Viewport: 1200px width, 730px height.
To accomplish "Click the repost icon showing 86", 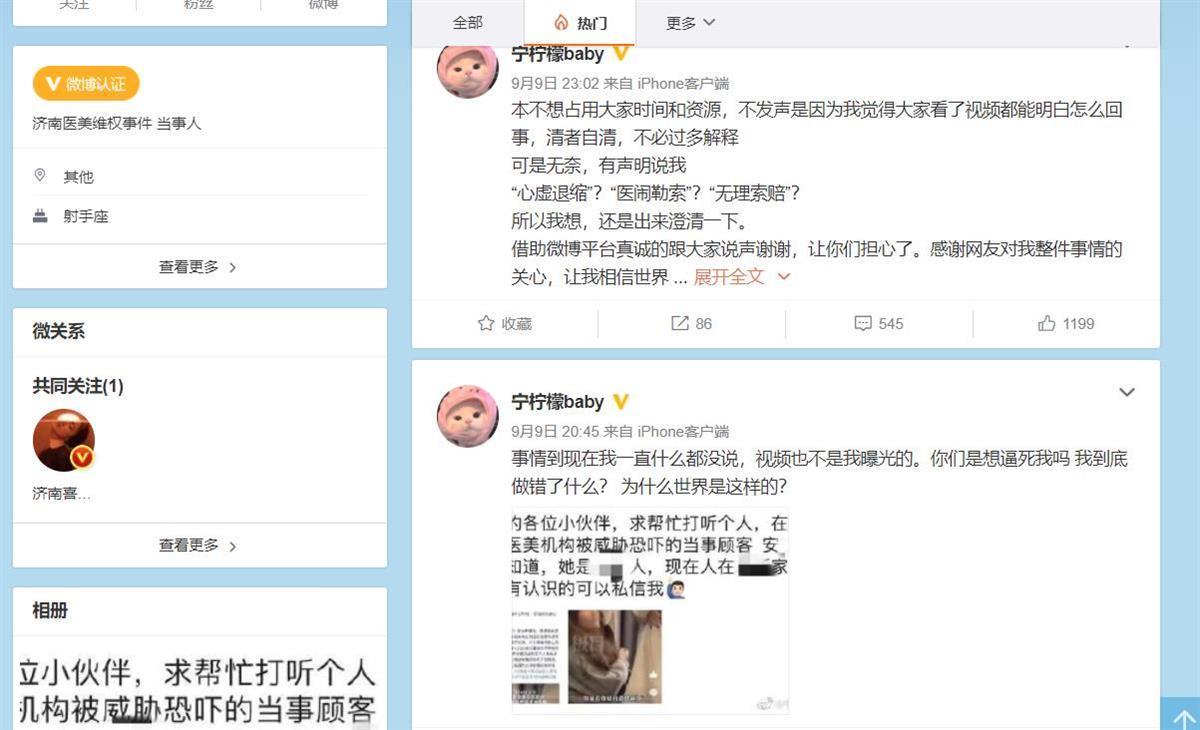I will pos(680,323).
